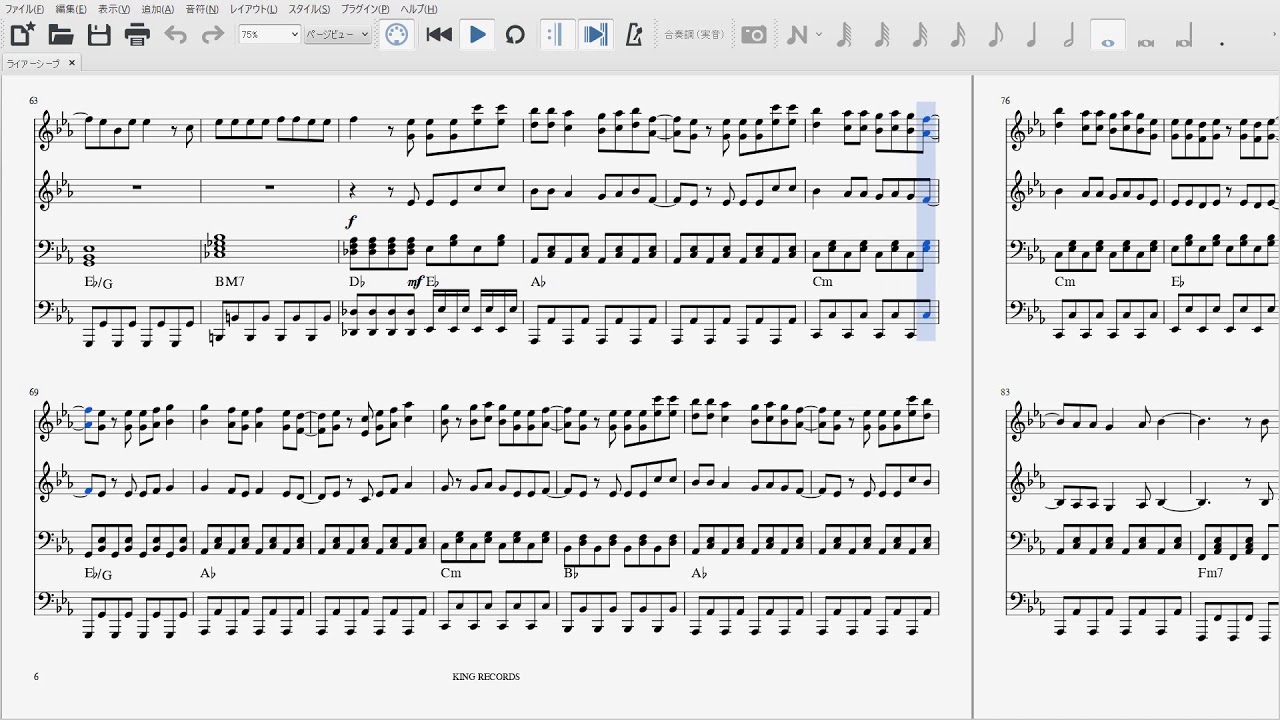Click the open file folder icon
Image resolution: width=1280 pixels, height=720 pixels.
click(61, 35)
